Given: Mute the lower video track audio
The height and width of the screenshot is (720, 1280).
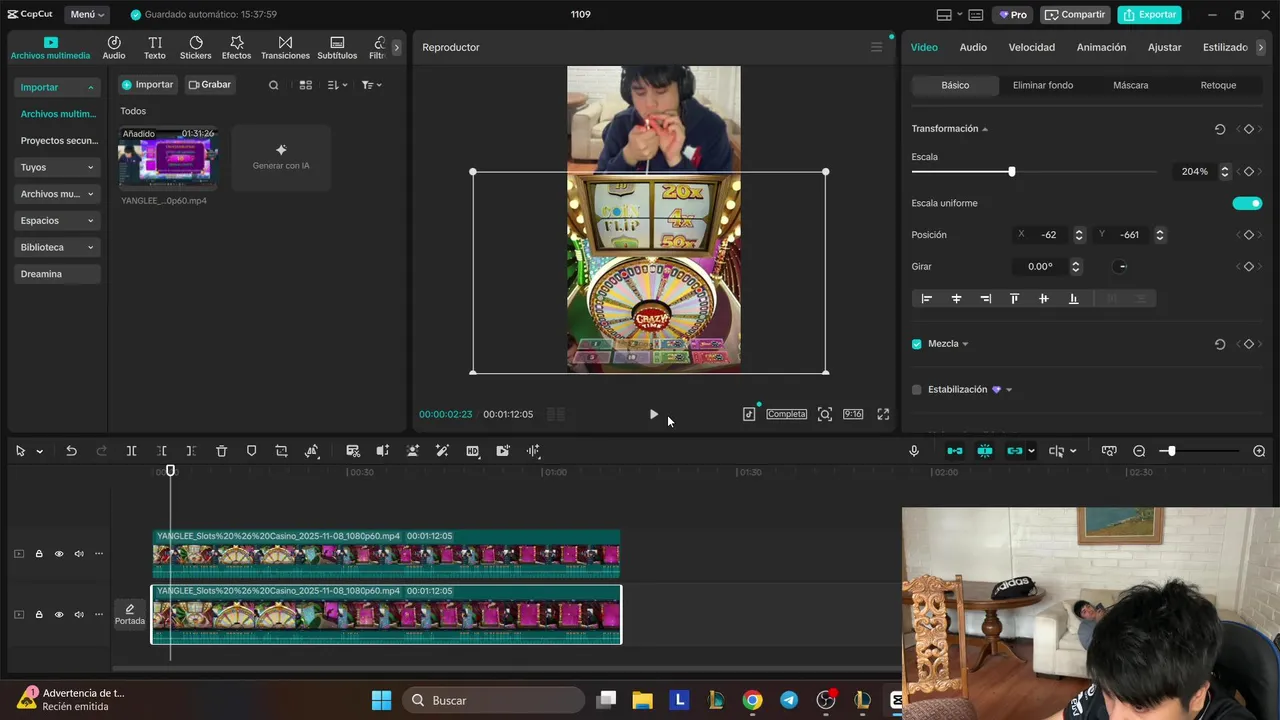Looking at the screenshot, I should 79,614.
